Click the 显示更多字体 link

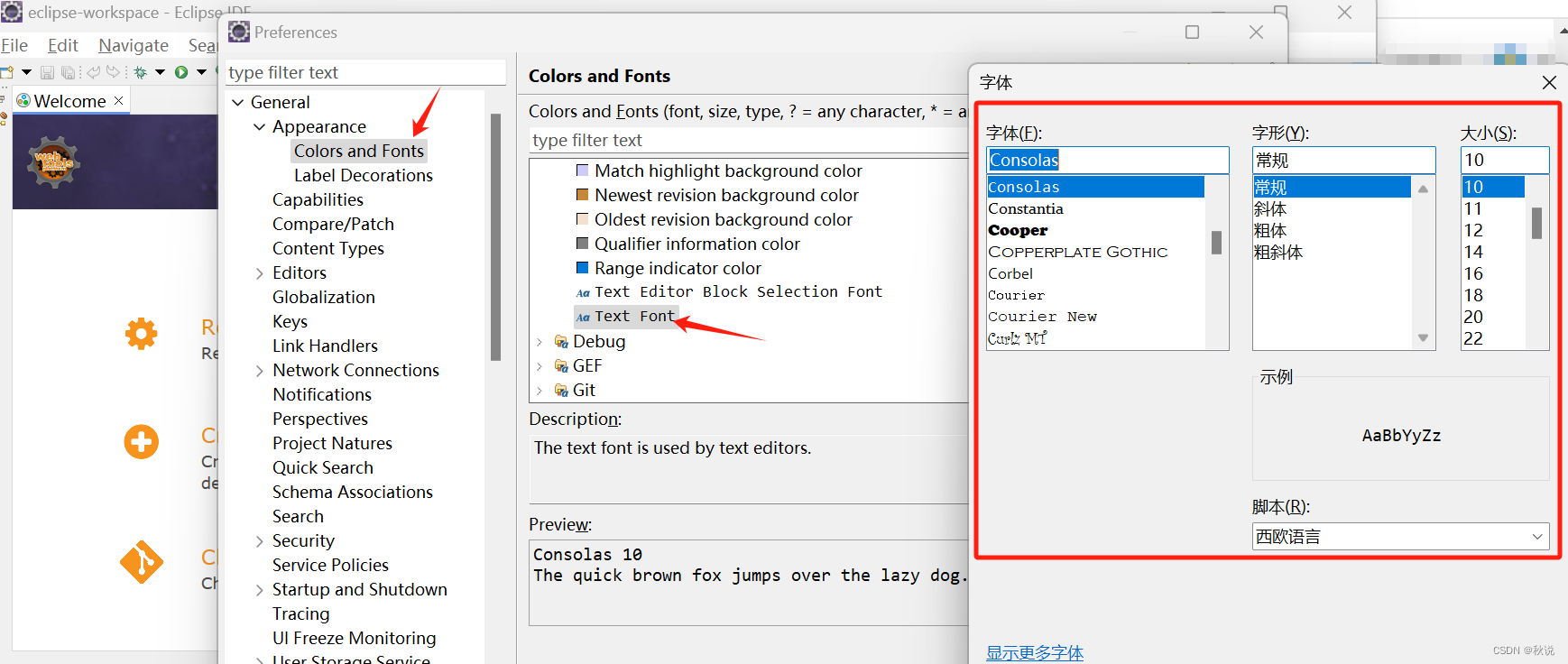pos(1035,652)
